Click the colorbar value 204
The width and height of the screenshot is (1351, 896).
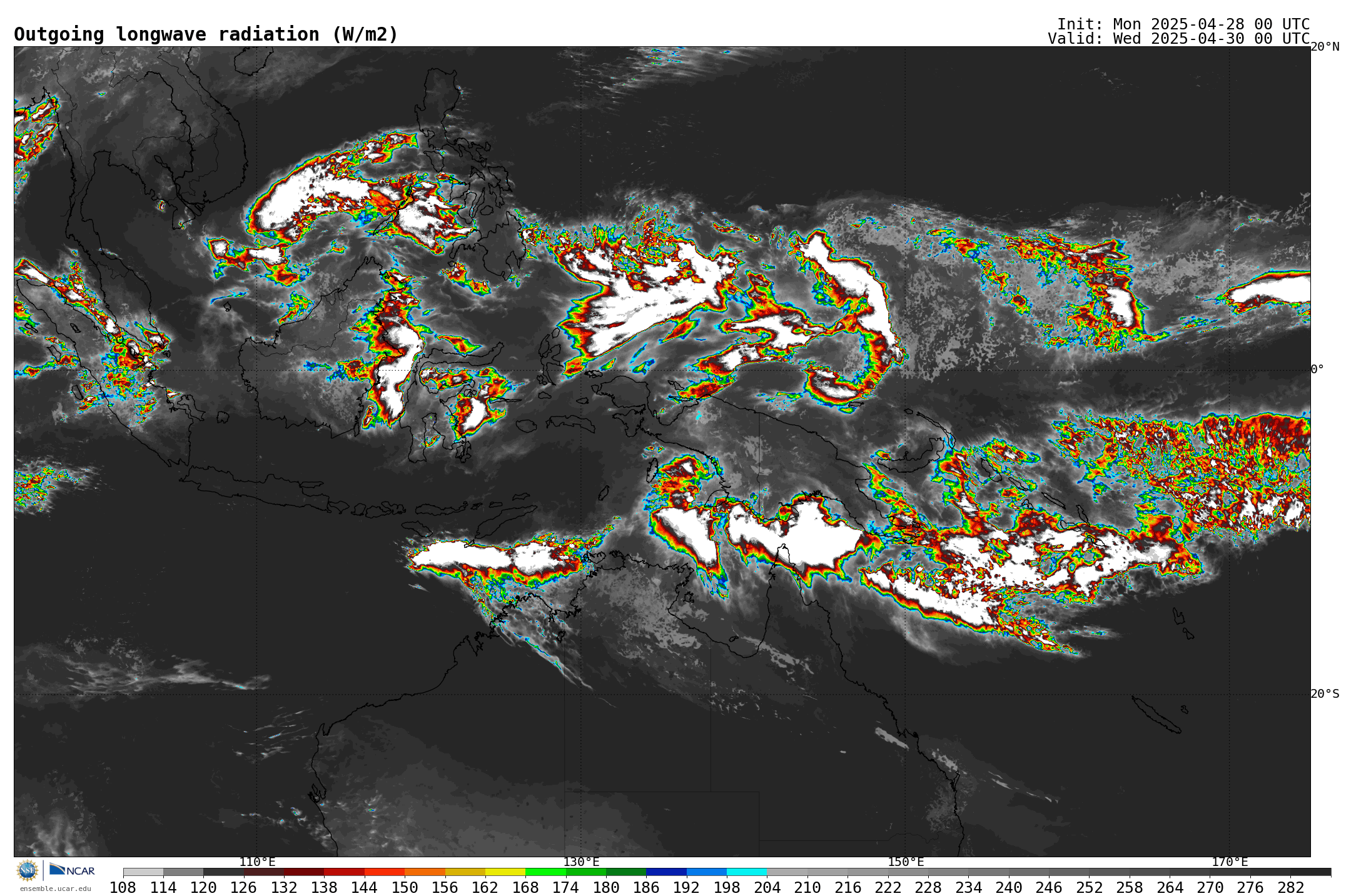pyautogui.click(x=767, y=888)
